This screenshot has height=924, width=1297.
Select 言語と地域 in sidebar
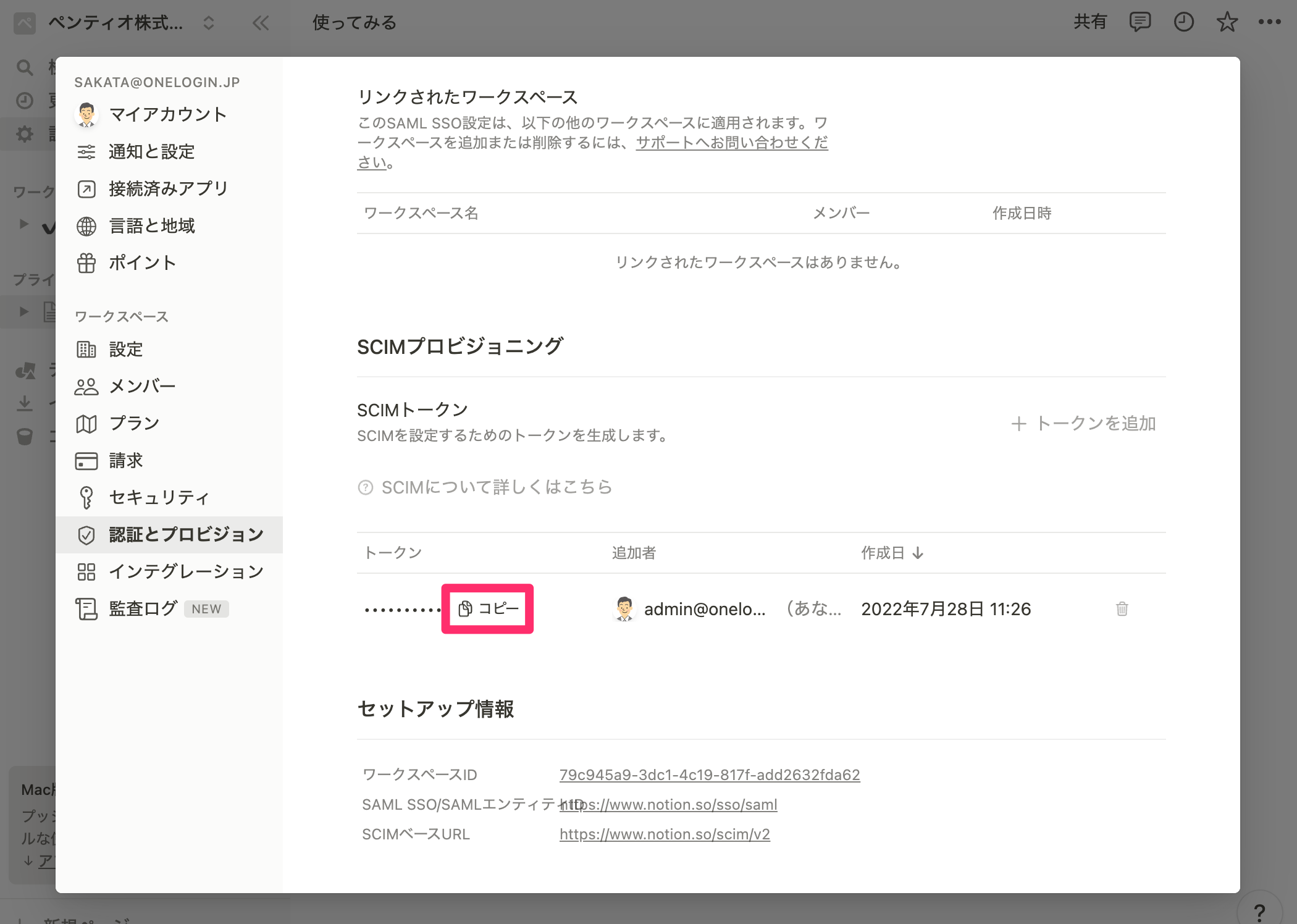pyautogui.click(x=169, y=226)
